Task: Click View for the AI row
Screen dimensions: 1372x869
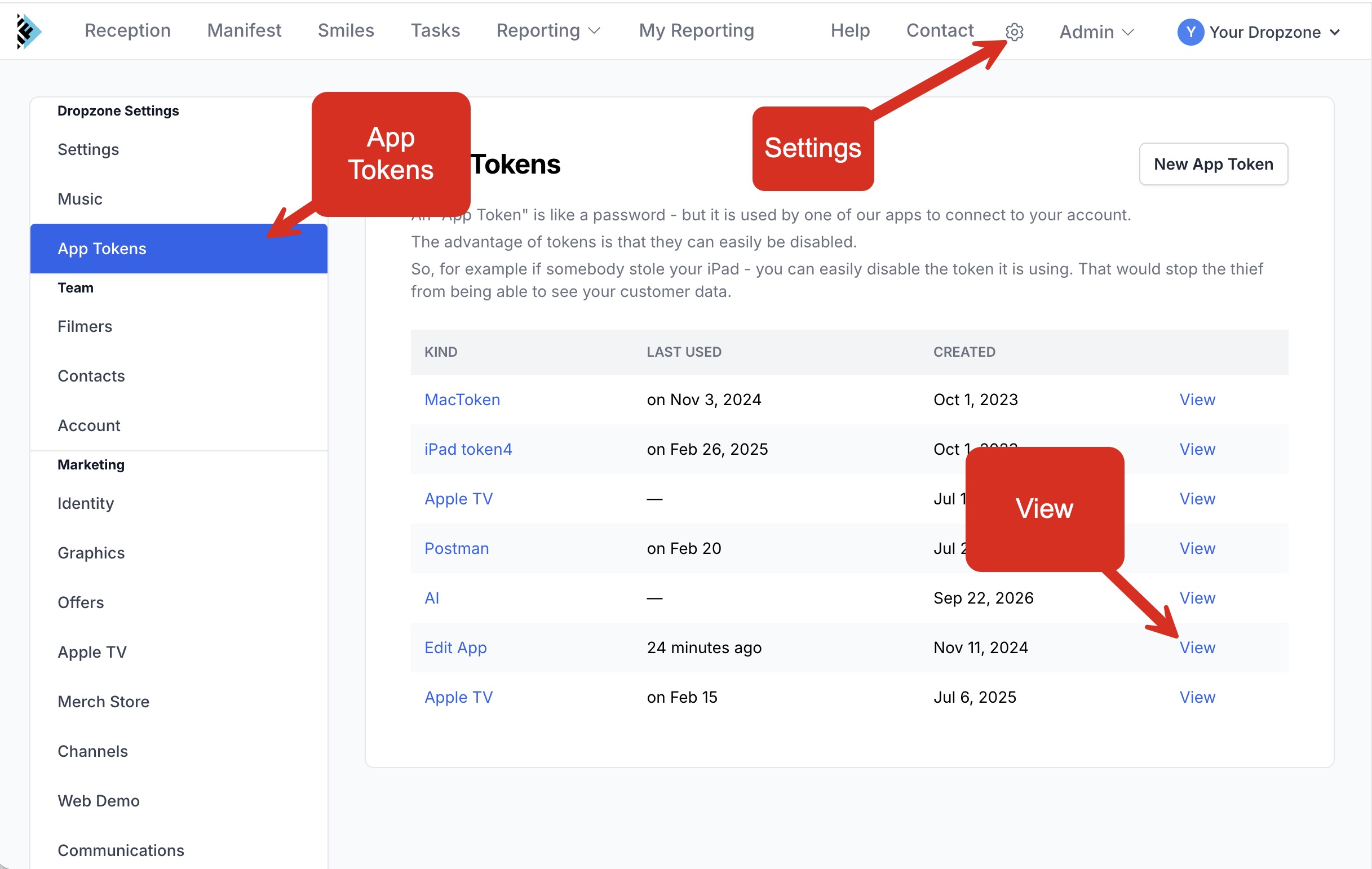Action: (x=1197, y=598)
